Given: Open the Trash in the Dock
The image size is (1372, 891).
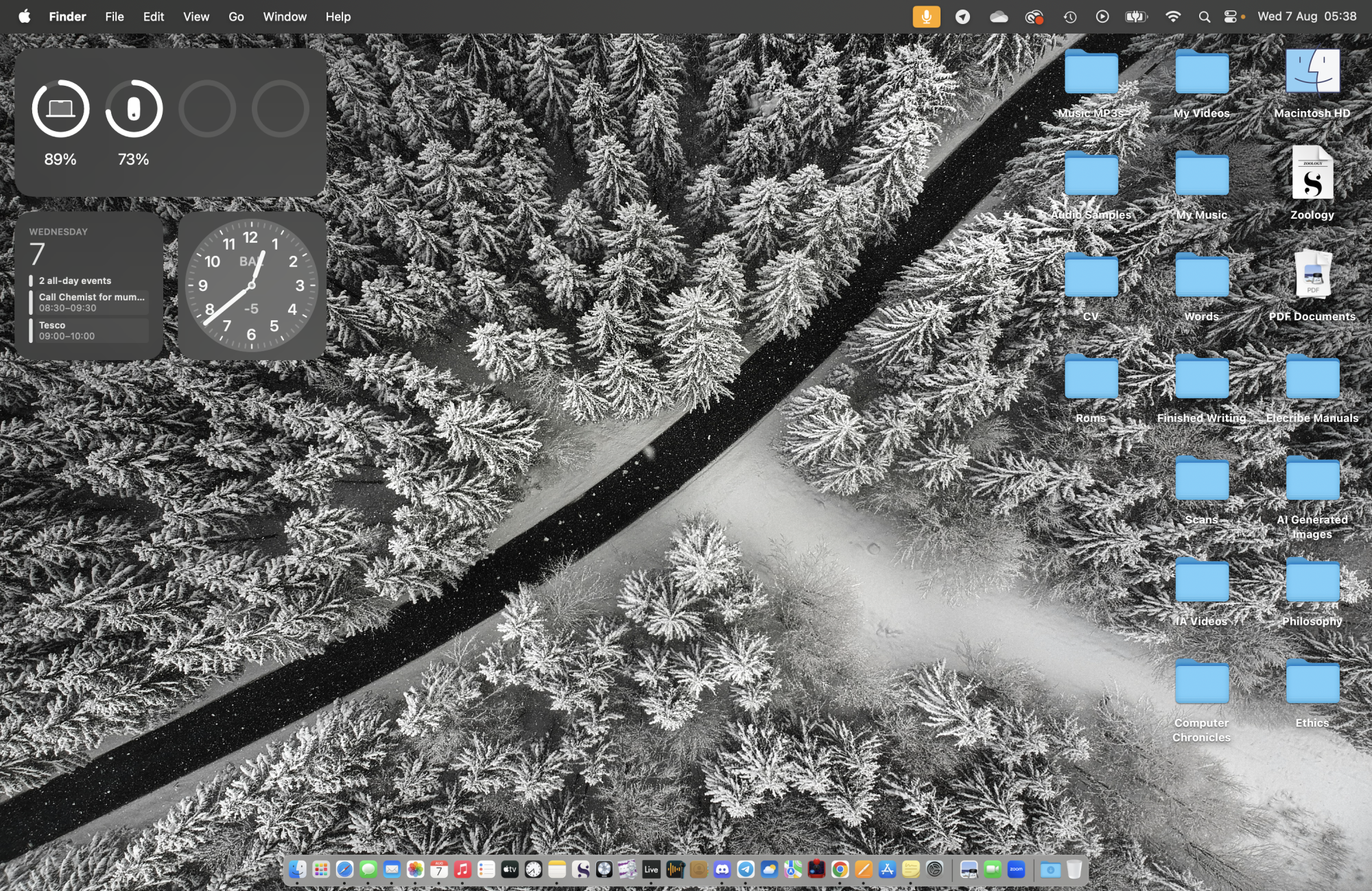Looking at the screenshot, I should point(1074,870).
